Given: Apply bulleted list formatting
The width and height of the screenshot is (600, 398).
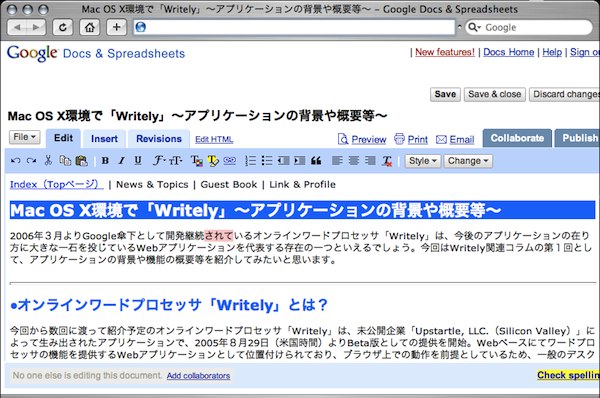Looking at the screenshot, I should 267,161.
